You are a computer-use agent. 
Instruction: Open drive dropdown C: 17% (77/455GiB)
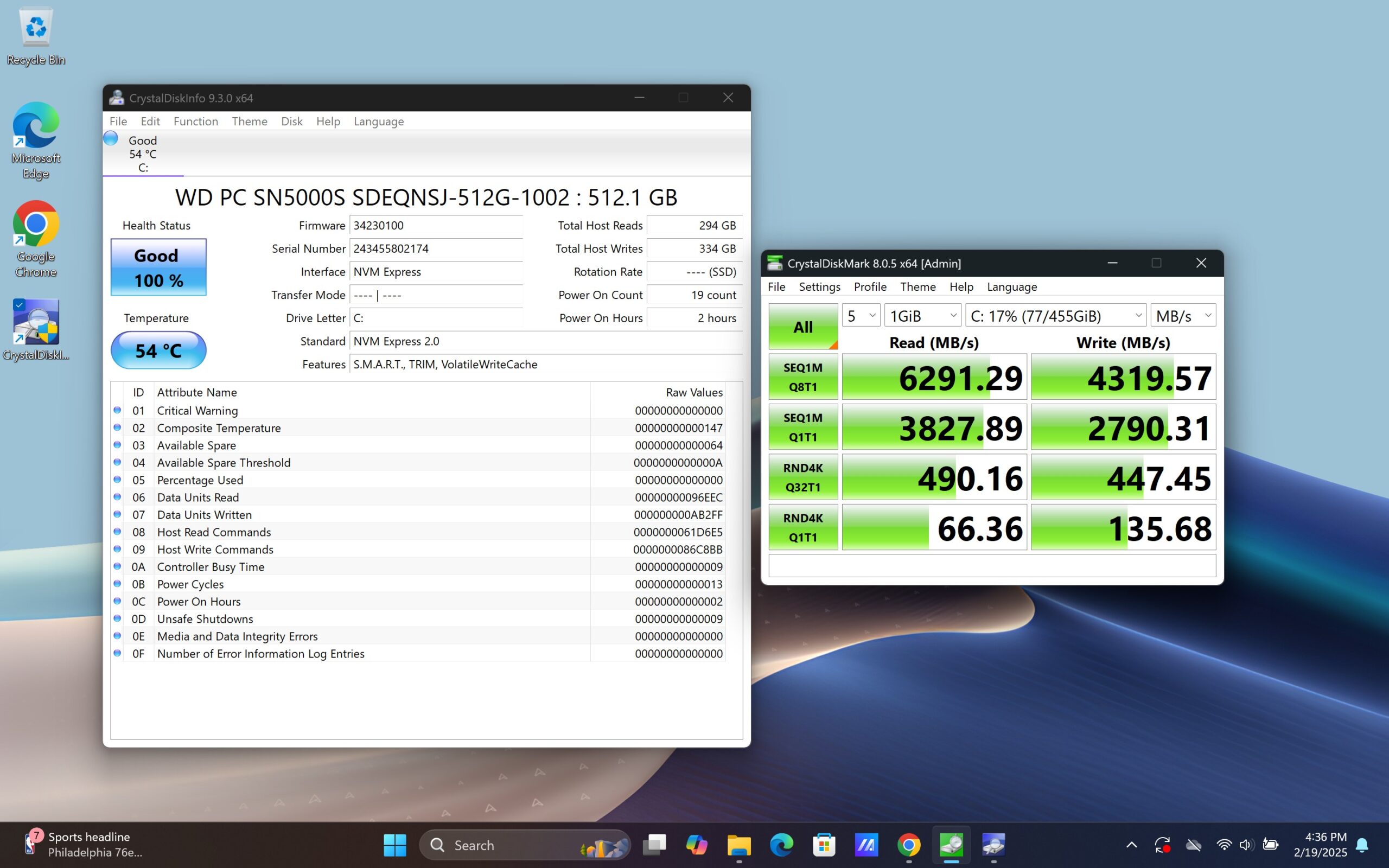(x=1055, y=315)
